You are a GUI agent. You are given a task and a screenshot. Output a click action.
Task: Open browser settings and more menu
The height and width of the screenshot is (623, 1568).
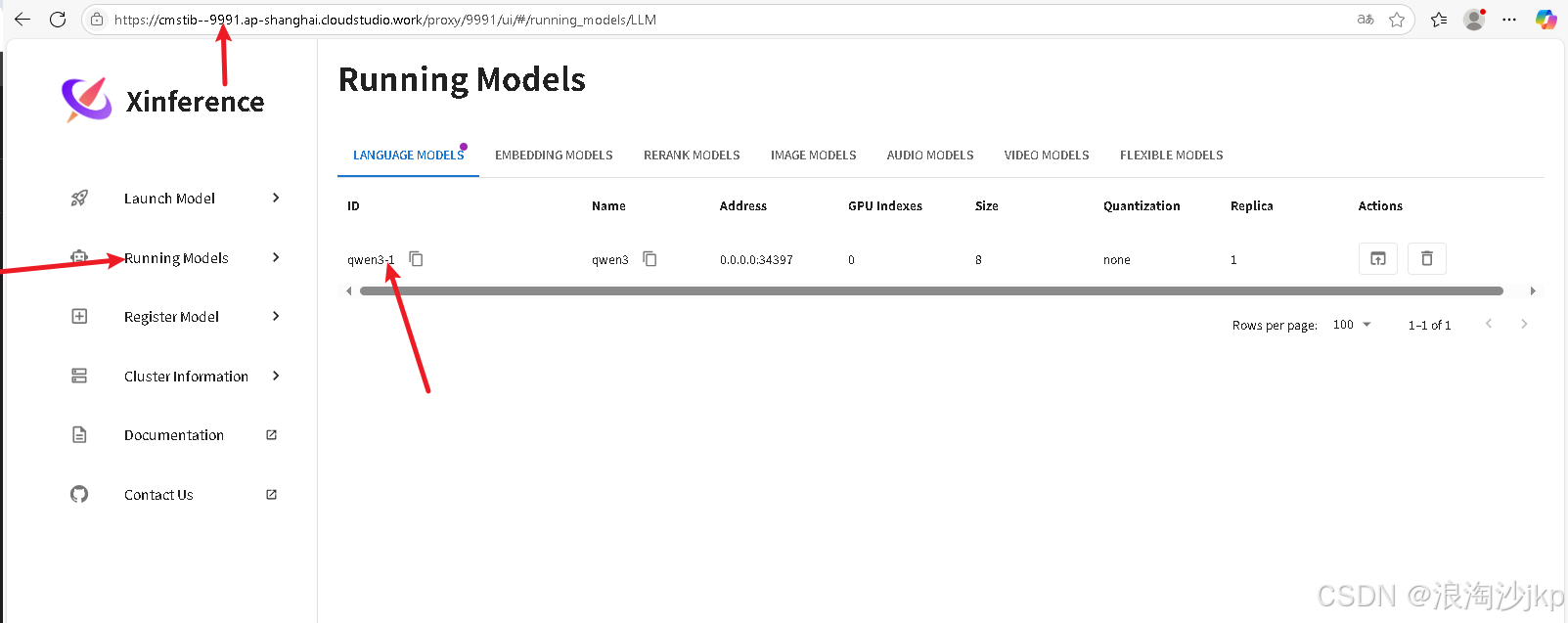(1509, 20)
